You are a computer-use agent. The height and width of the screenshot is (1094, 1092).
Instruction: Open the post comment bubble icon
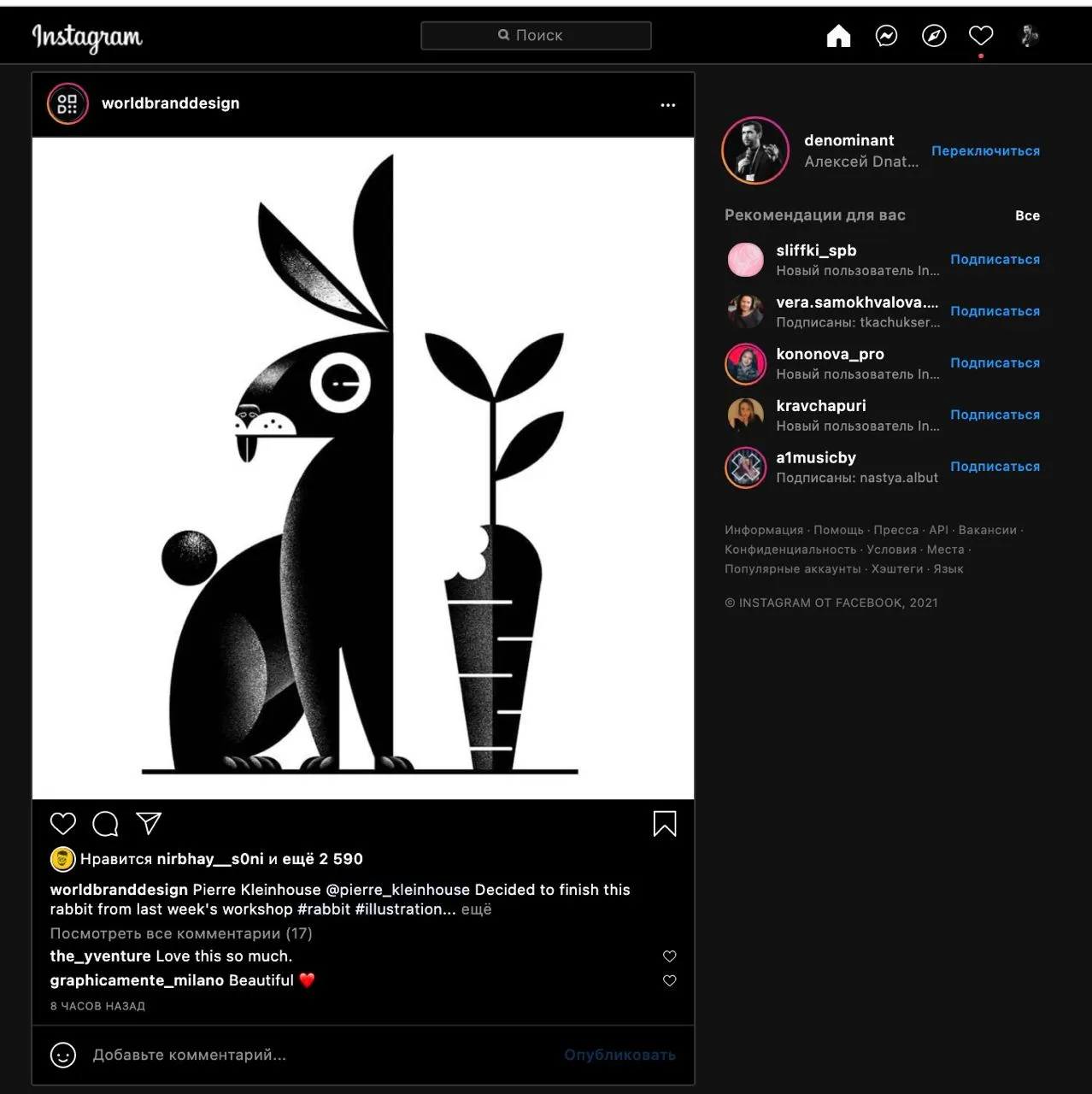point(105,824)
